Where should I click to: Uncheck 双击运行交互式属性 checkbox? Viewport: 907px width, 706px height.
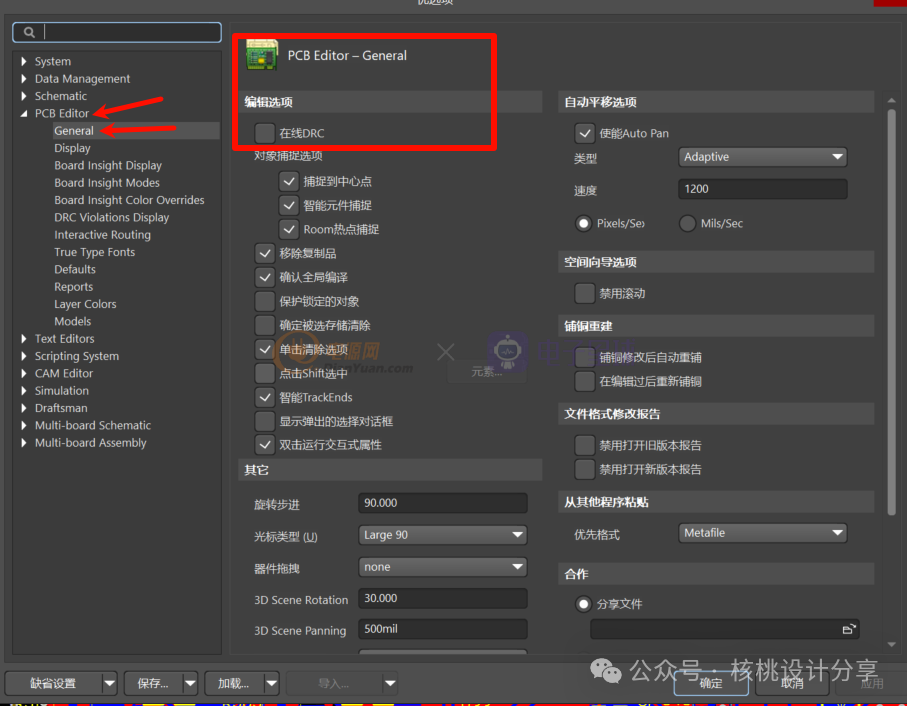(x=264, y=445)
